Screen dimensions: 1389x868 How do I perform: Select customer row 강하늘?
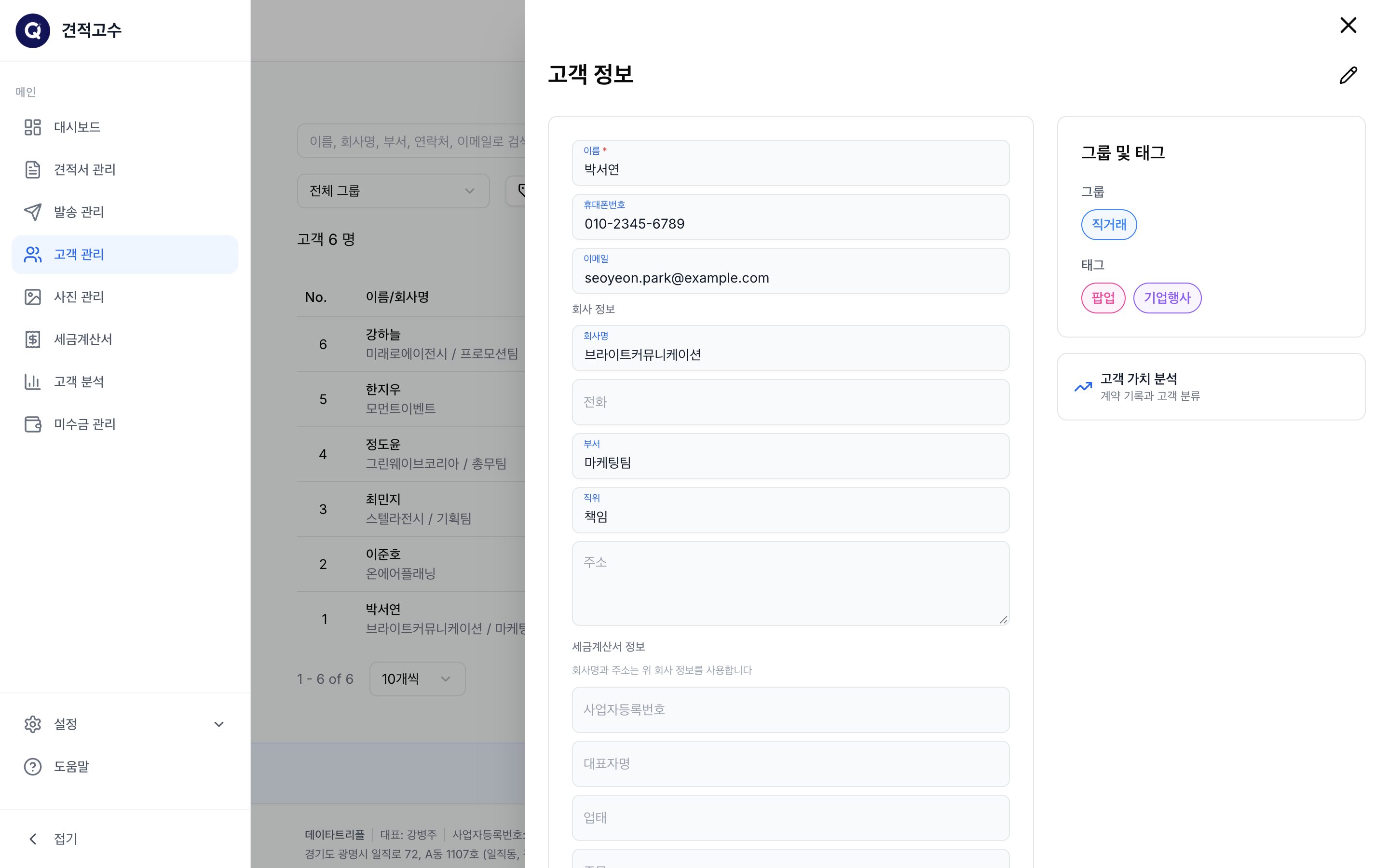click(x=411, y=344)
